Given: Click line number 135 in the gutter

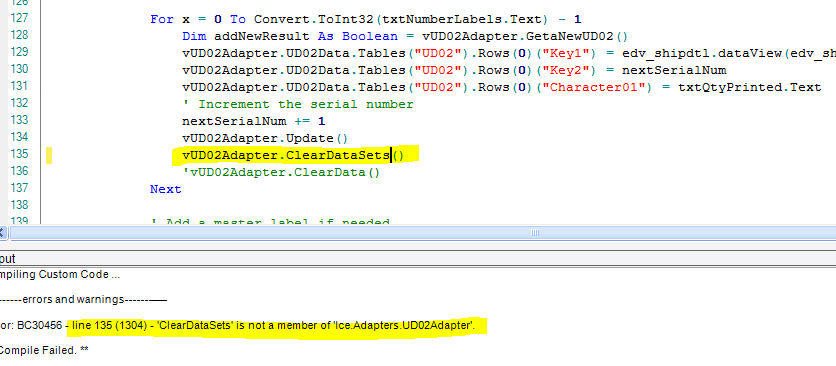Looking at the screenshot, I should tap(19, 154).
